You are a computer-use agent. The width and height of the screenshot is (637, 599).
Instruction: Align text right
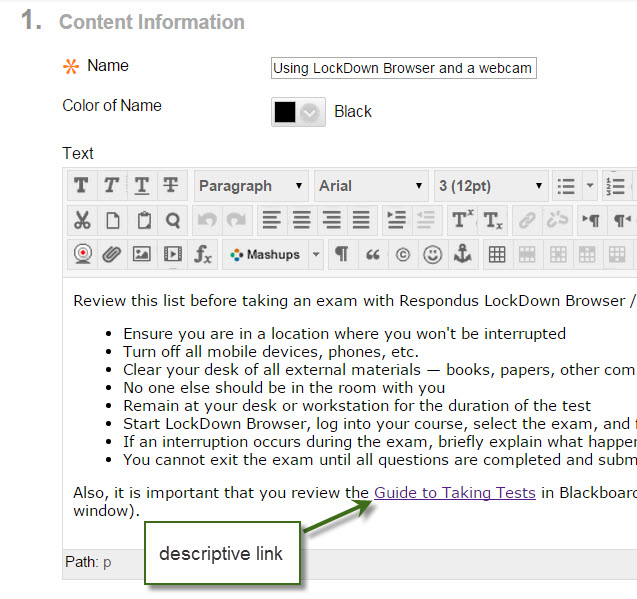(332, 221)
